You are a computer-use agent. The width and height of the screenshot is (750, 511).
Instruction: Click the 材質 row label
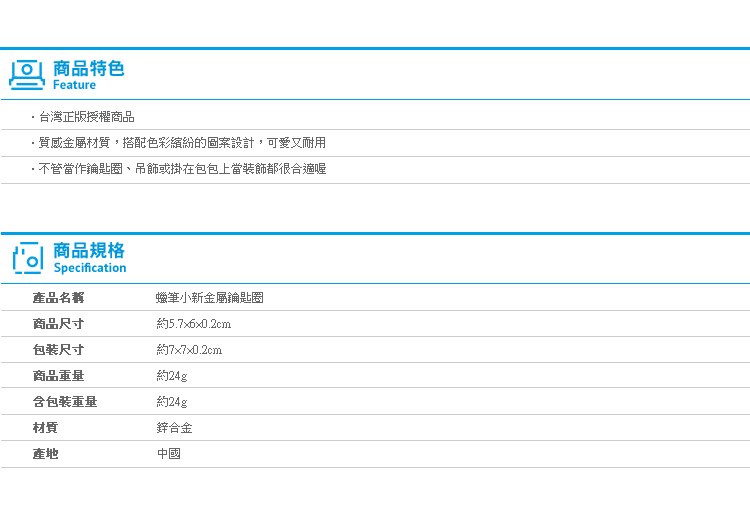[45, 428]
